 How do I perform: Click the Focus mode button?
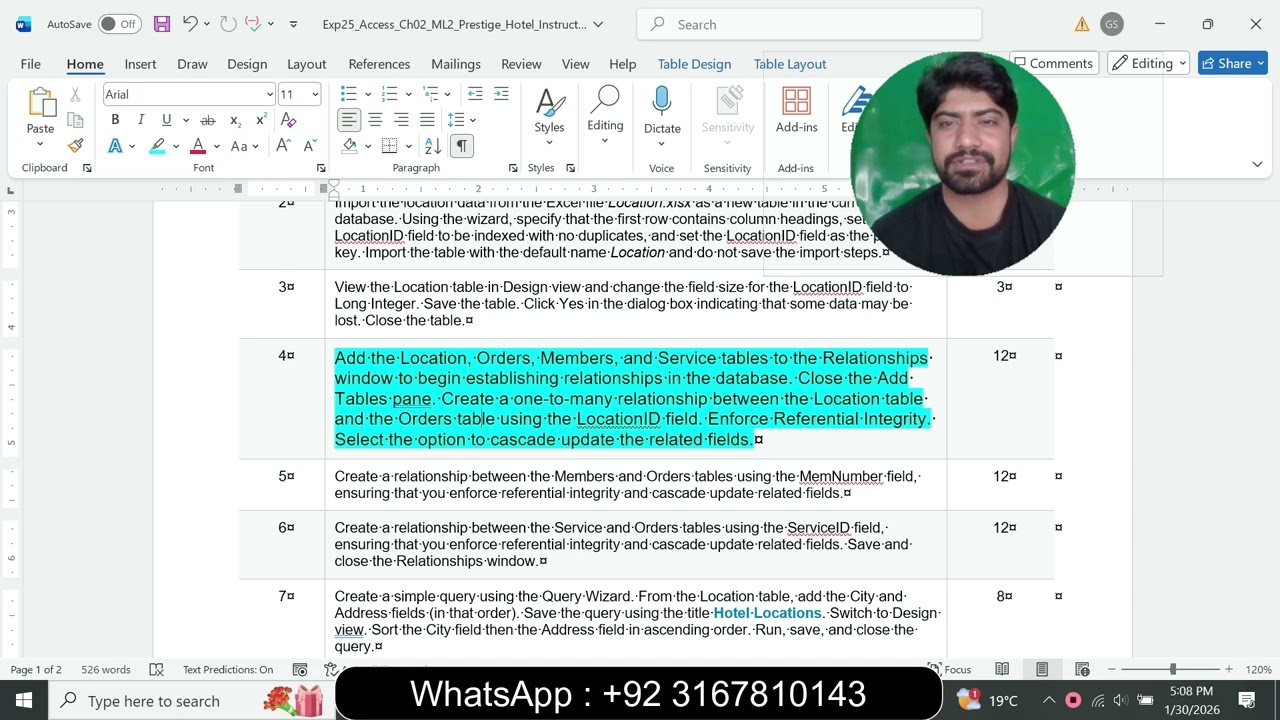pos(949,669)
